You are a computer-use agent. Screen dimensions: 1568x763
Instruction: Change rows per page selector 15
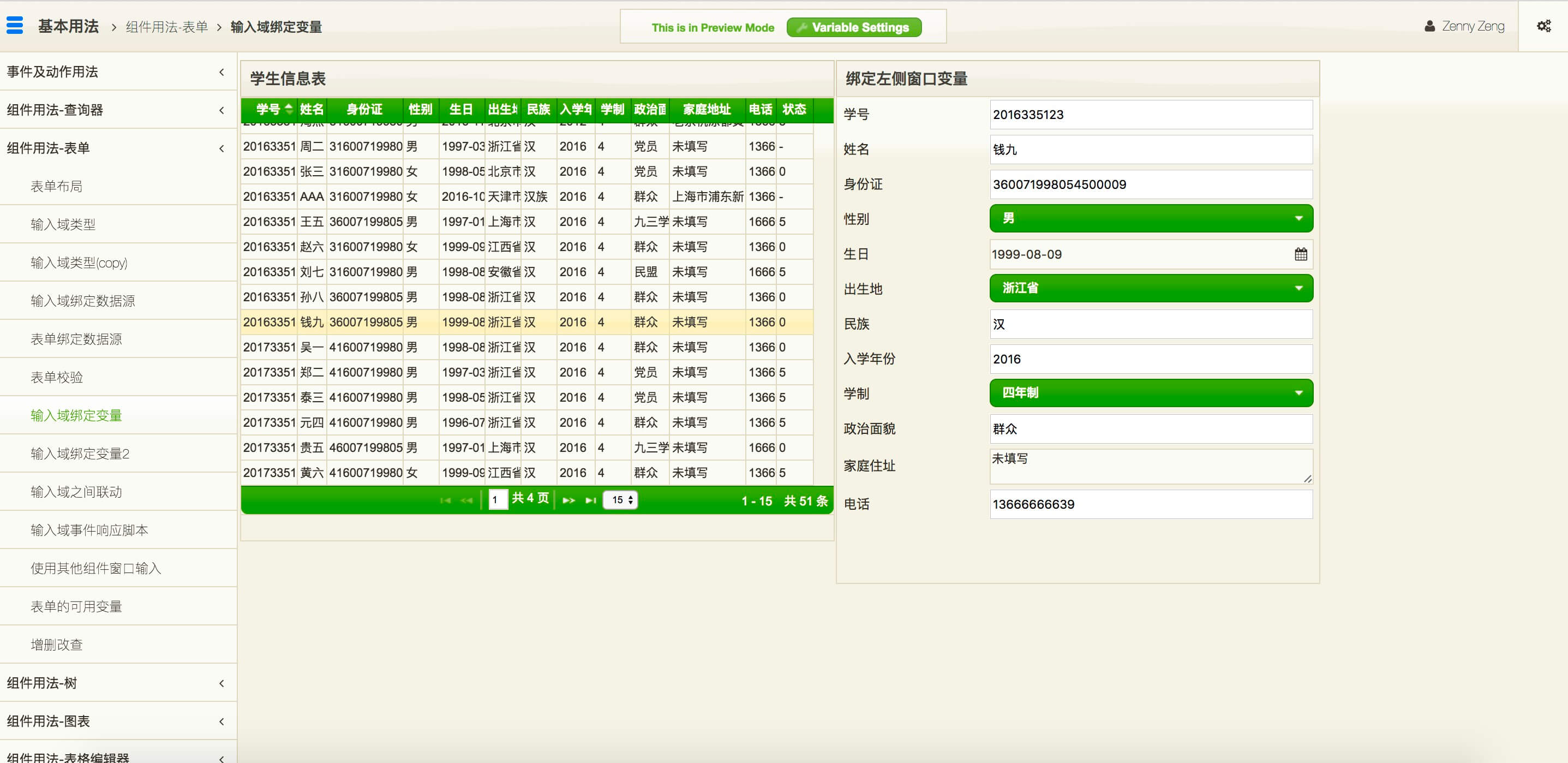[620, 500]
